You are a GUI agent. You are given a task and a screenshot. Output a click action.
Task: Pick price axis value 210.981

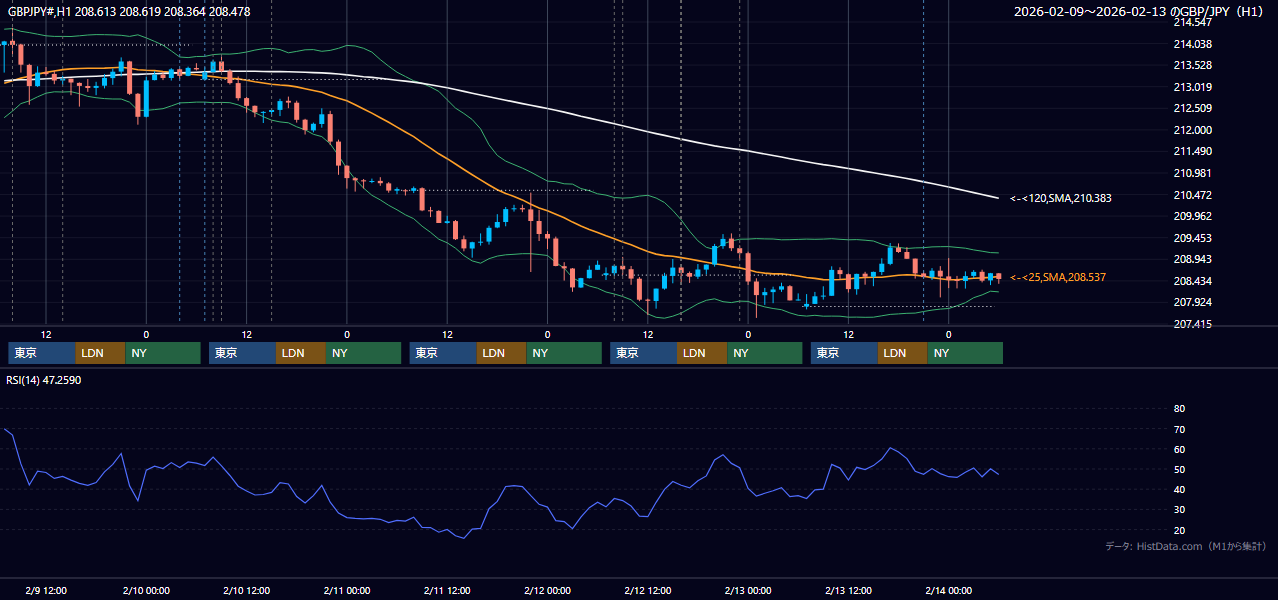click(1192, 173)
